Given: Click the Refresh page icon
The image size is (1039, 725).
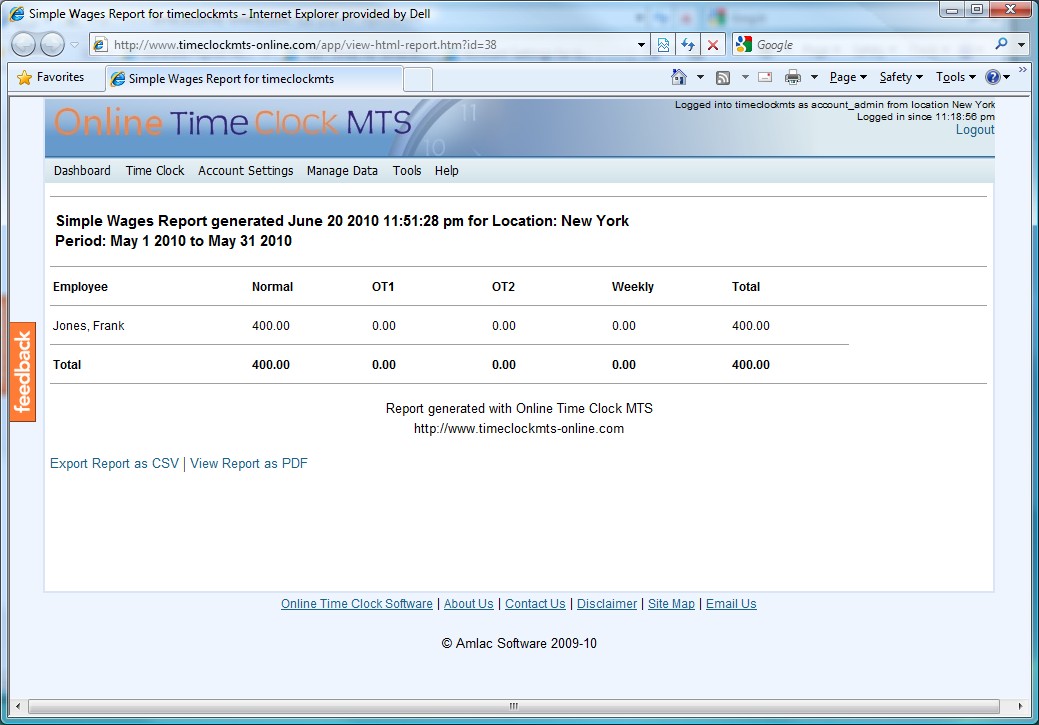Looking at the screenshot, I should tap(688, 45).
